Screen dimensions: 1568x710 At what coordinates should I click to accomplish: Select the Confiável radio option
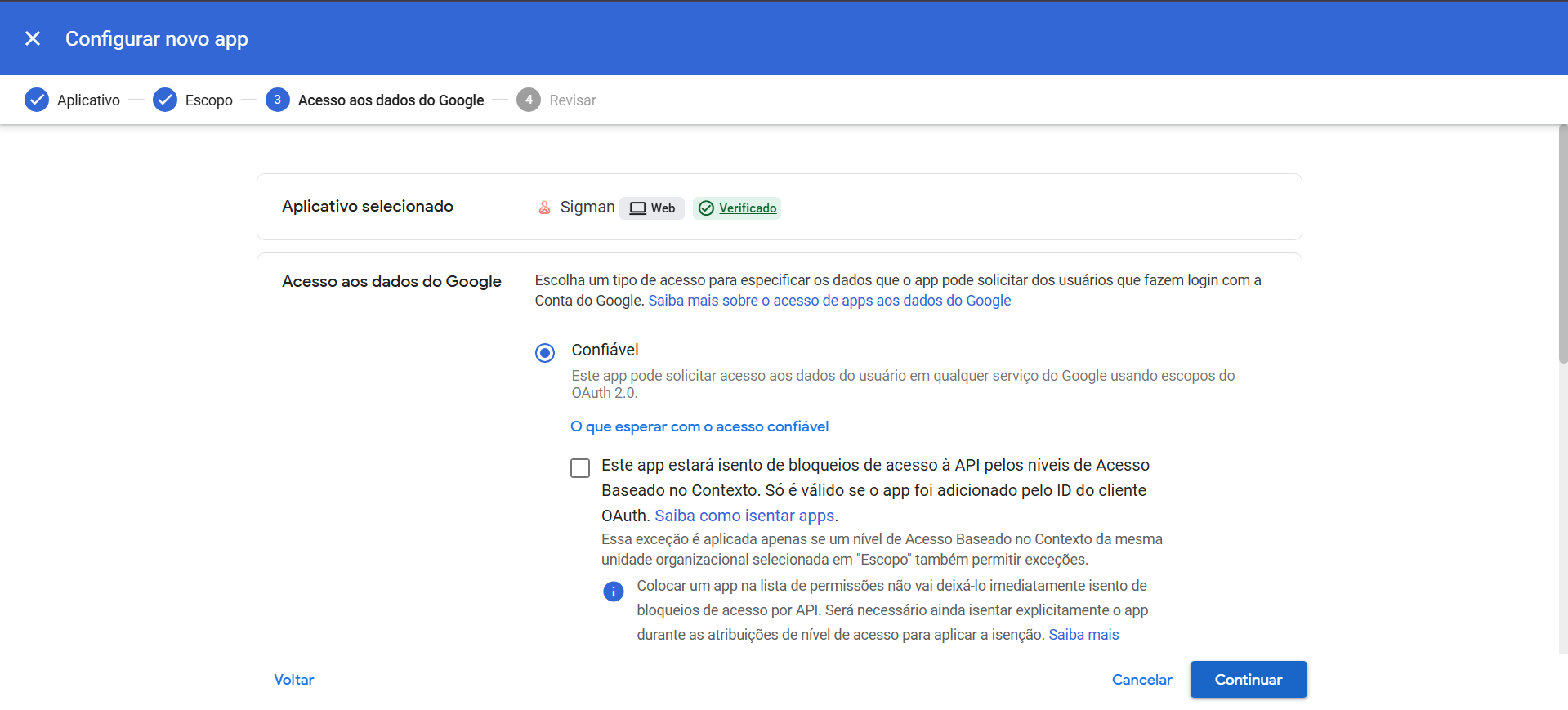click(545, 353)
